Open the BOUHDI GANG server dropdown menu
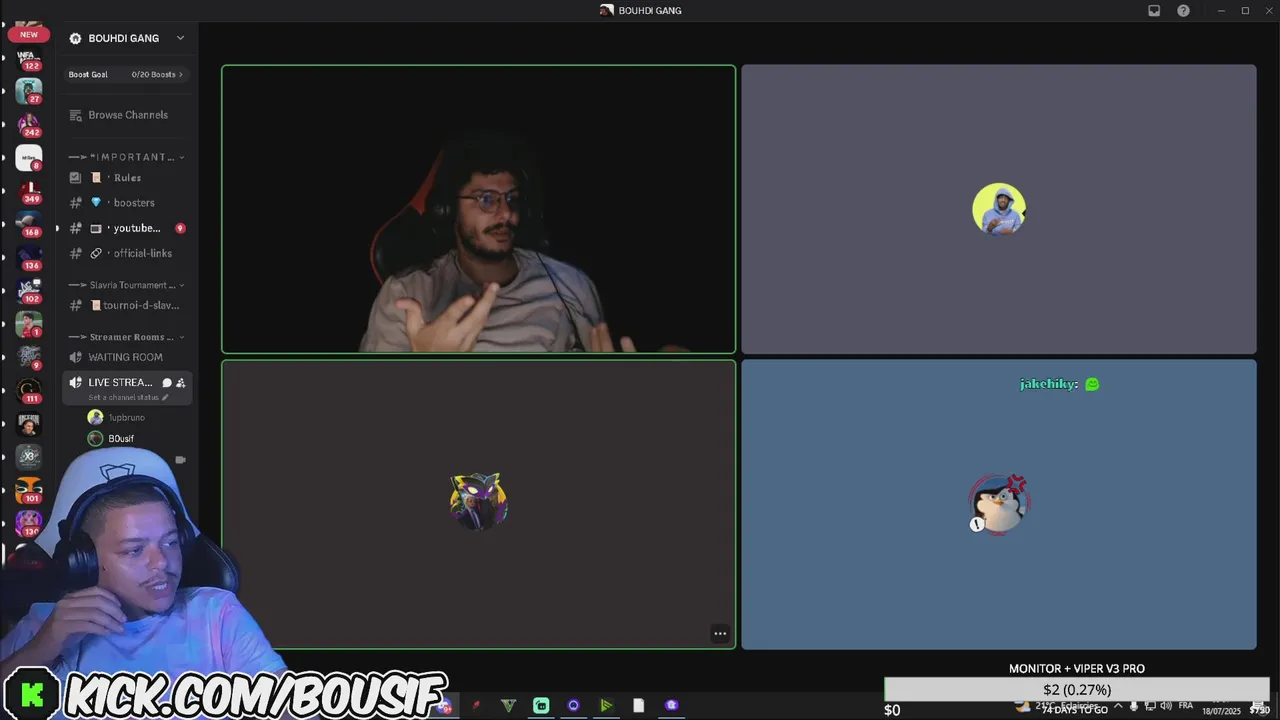1280x720 pixels. [180, 38]
